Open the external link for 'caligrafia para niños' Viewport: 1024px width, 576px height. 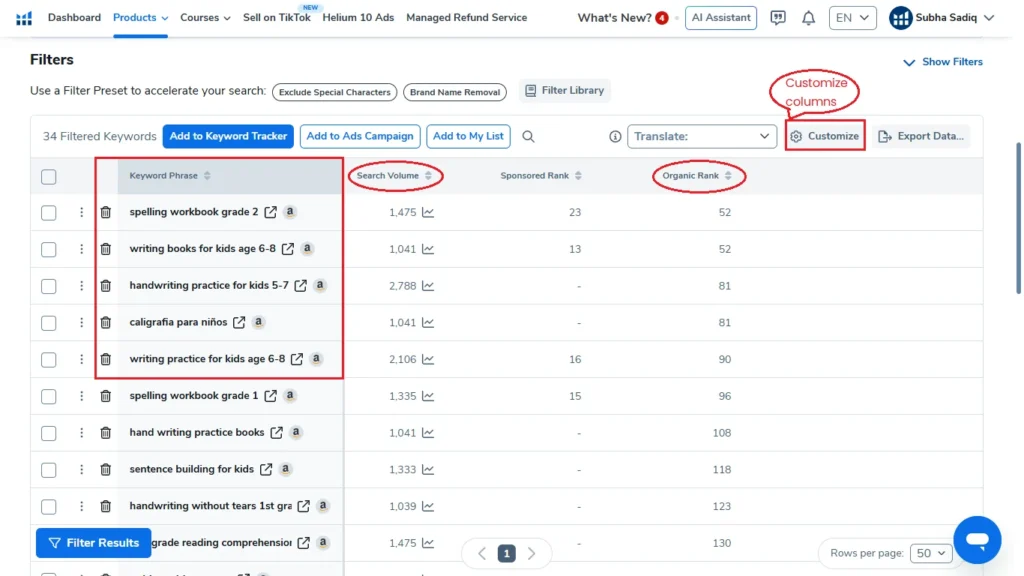click(240, 322)
